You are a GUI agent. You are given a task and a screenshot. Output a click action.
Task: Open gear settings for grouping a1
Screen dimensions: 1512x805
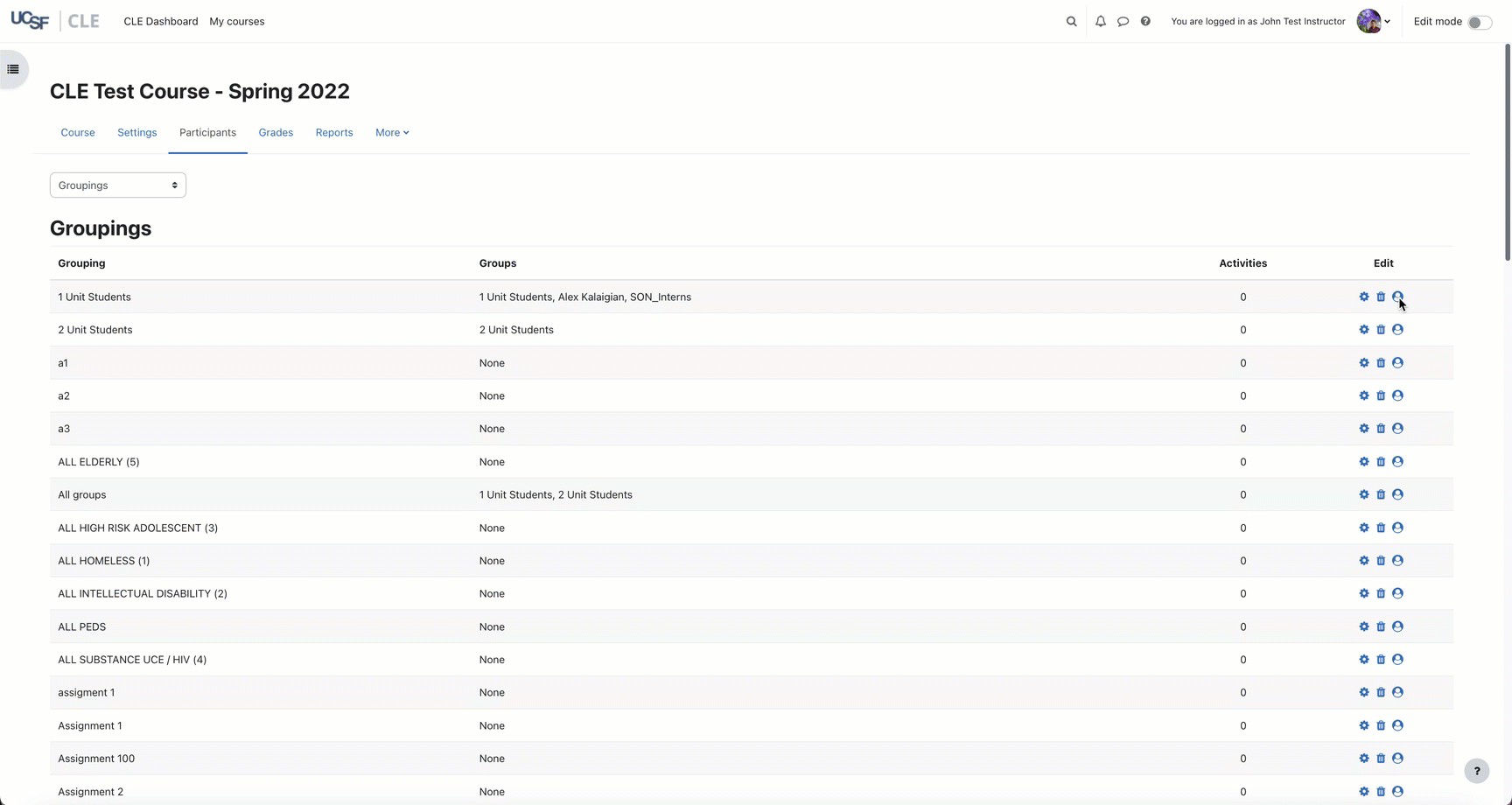pos(1364,362)
